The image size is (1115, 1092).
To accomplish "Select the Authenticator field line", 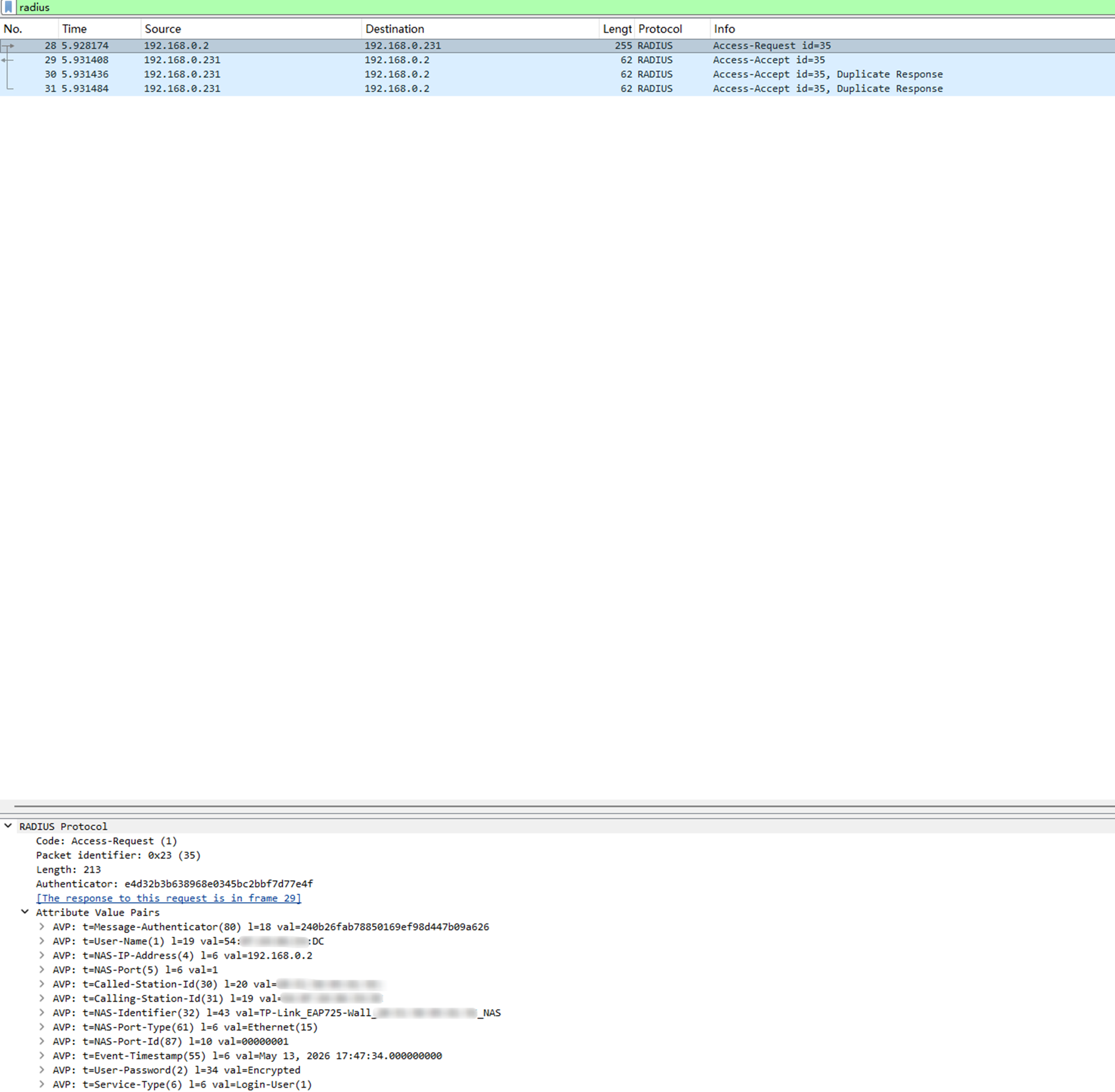I will [x=174, y=884].
